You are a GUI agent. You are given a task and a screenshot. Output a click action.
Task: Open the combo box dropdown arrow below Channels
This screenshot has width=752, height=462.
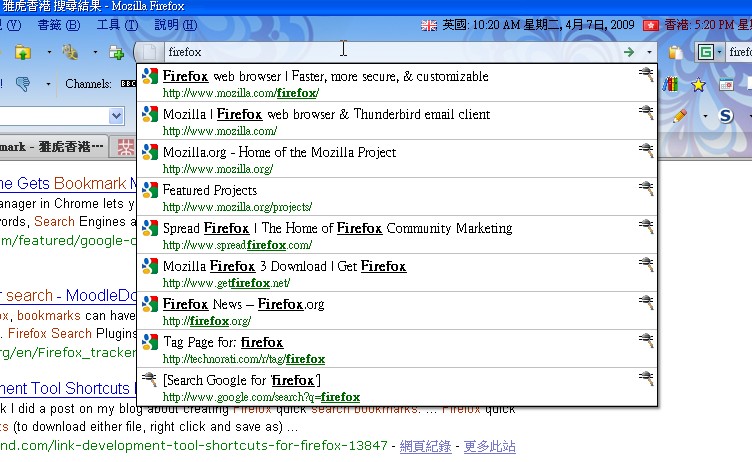click(116, 116)
